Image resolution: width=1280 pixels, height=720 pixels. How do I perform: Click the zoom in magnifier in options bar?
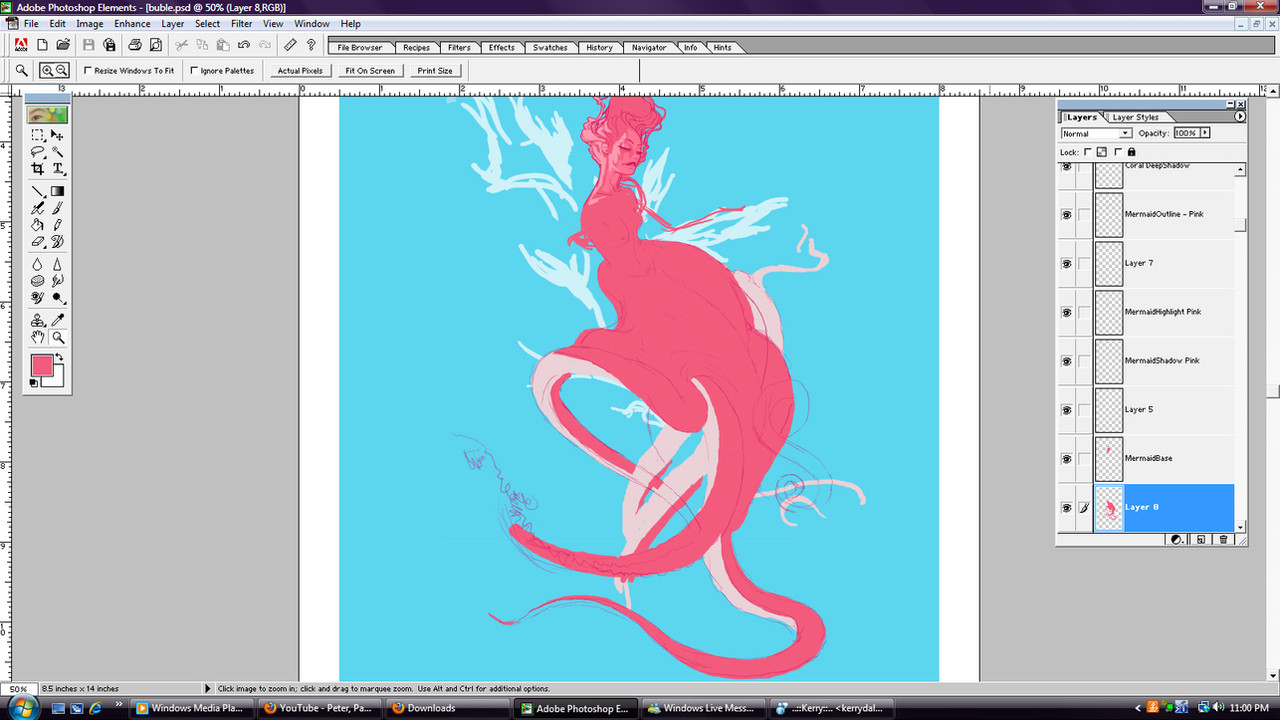click(47, 70)
